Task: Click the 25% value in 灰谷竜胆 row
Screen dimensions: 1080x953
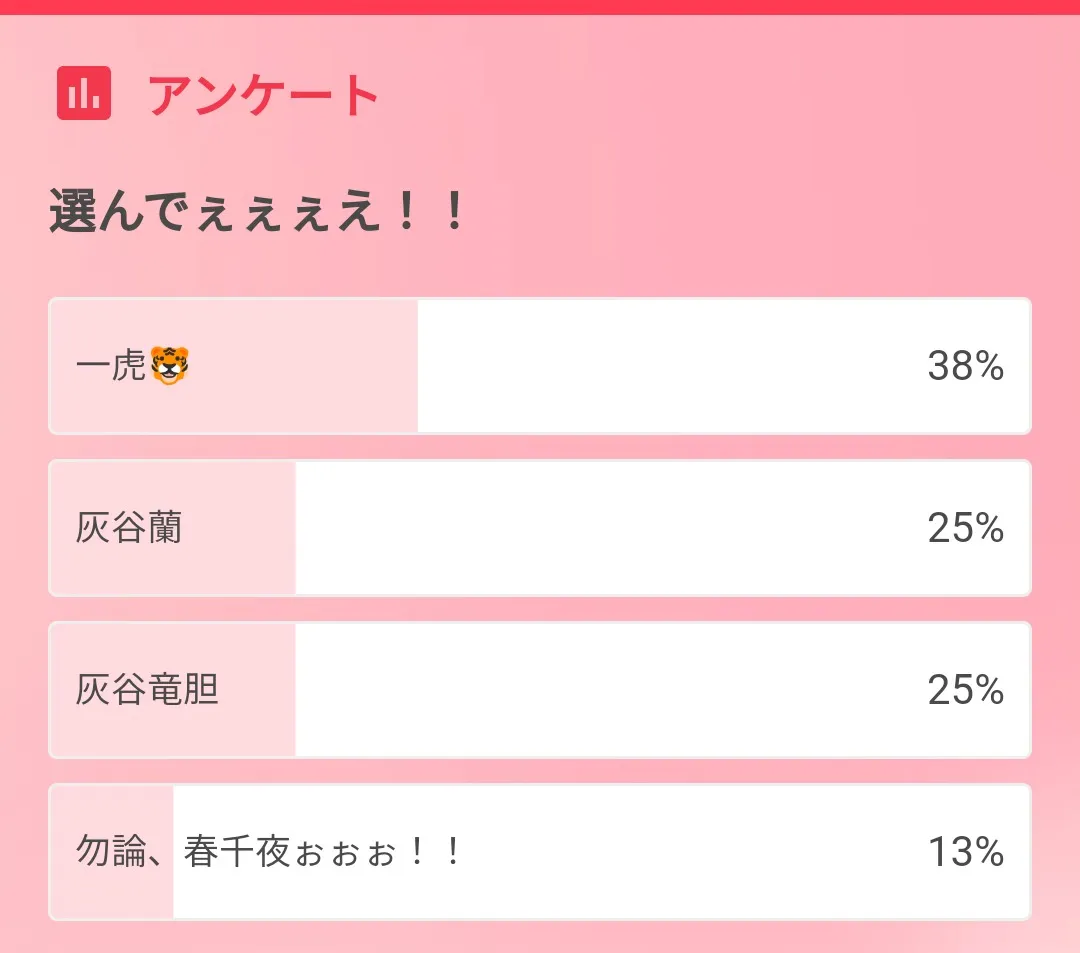Action: tap(965, 690)
